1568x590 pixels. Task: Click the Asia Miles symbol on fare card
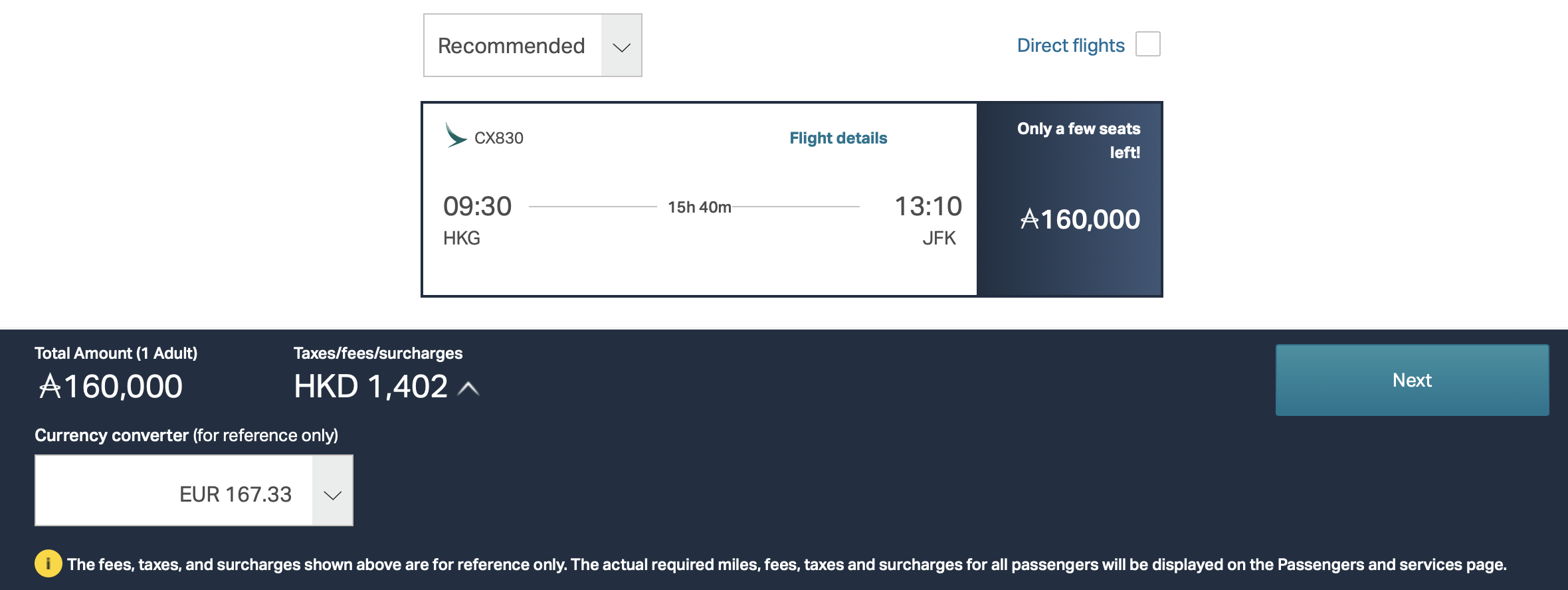tap(1029, 219)
